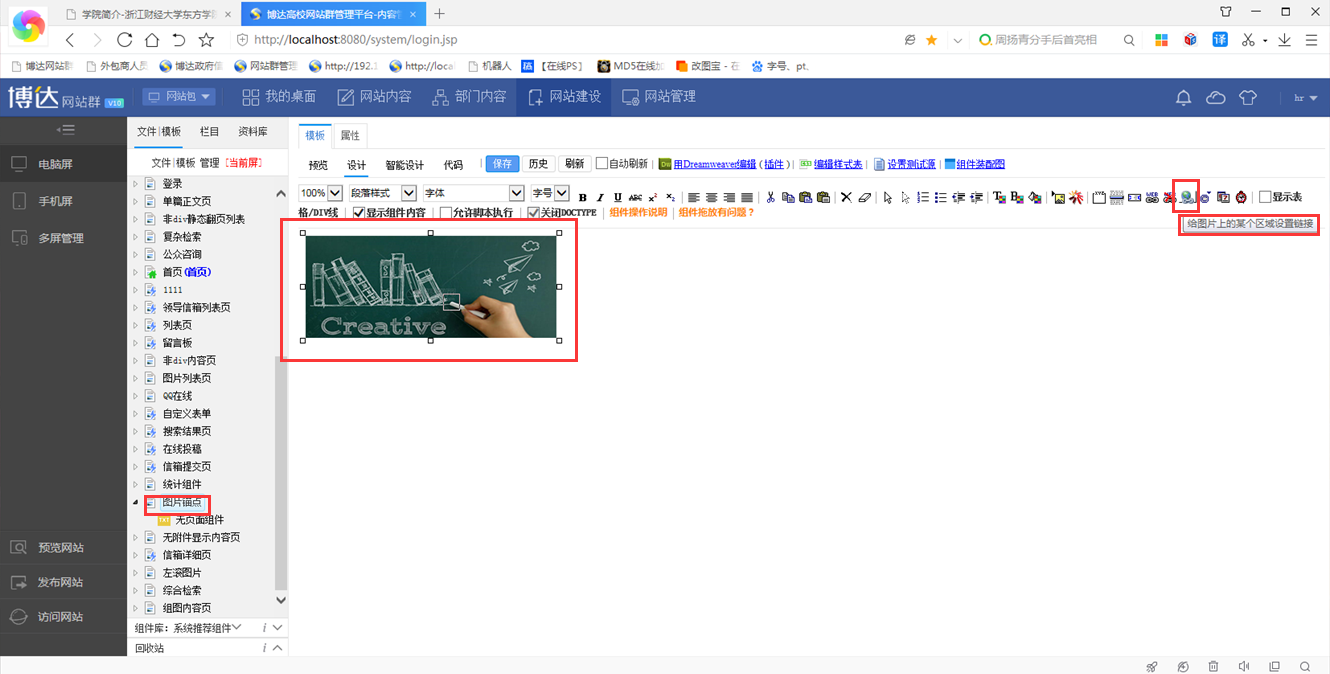Image resolution: width=1330 pixels, height=674 pixels.
Task: Select 留言板 in the template tree
Action: click(177, 343)
